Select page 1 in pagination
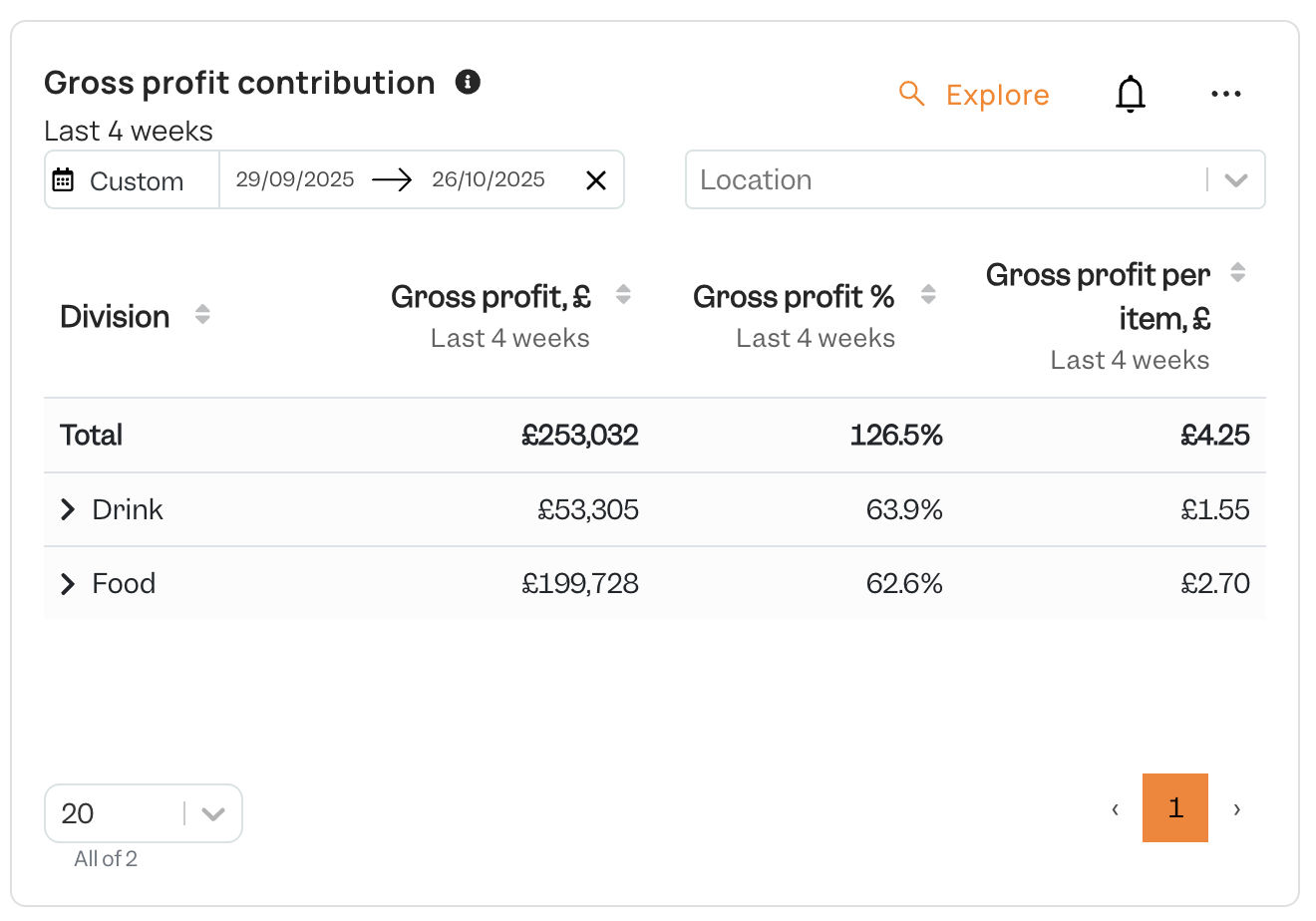Viewport: 1316px width, 921px height. (1175, 807)
